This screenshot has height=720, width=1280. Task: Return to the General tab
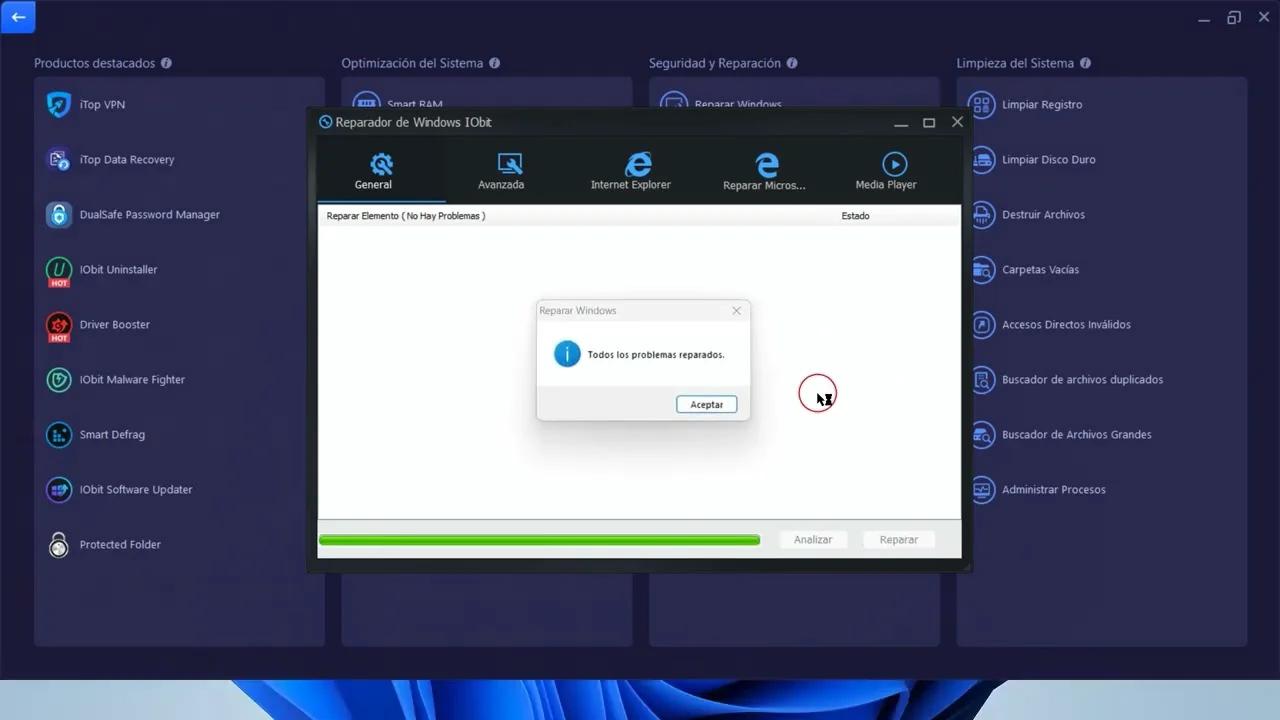click(x=373, y=170)
